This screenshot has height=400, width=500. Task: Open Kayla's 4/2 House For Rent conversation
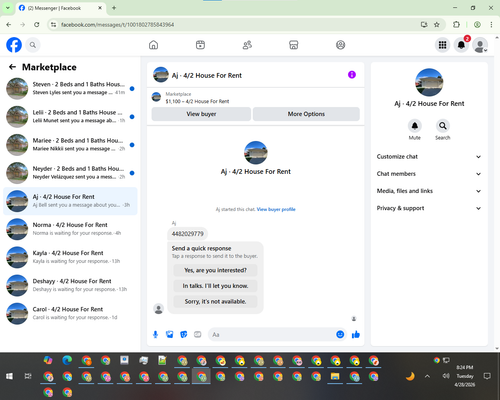coord(70,257)
